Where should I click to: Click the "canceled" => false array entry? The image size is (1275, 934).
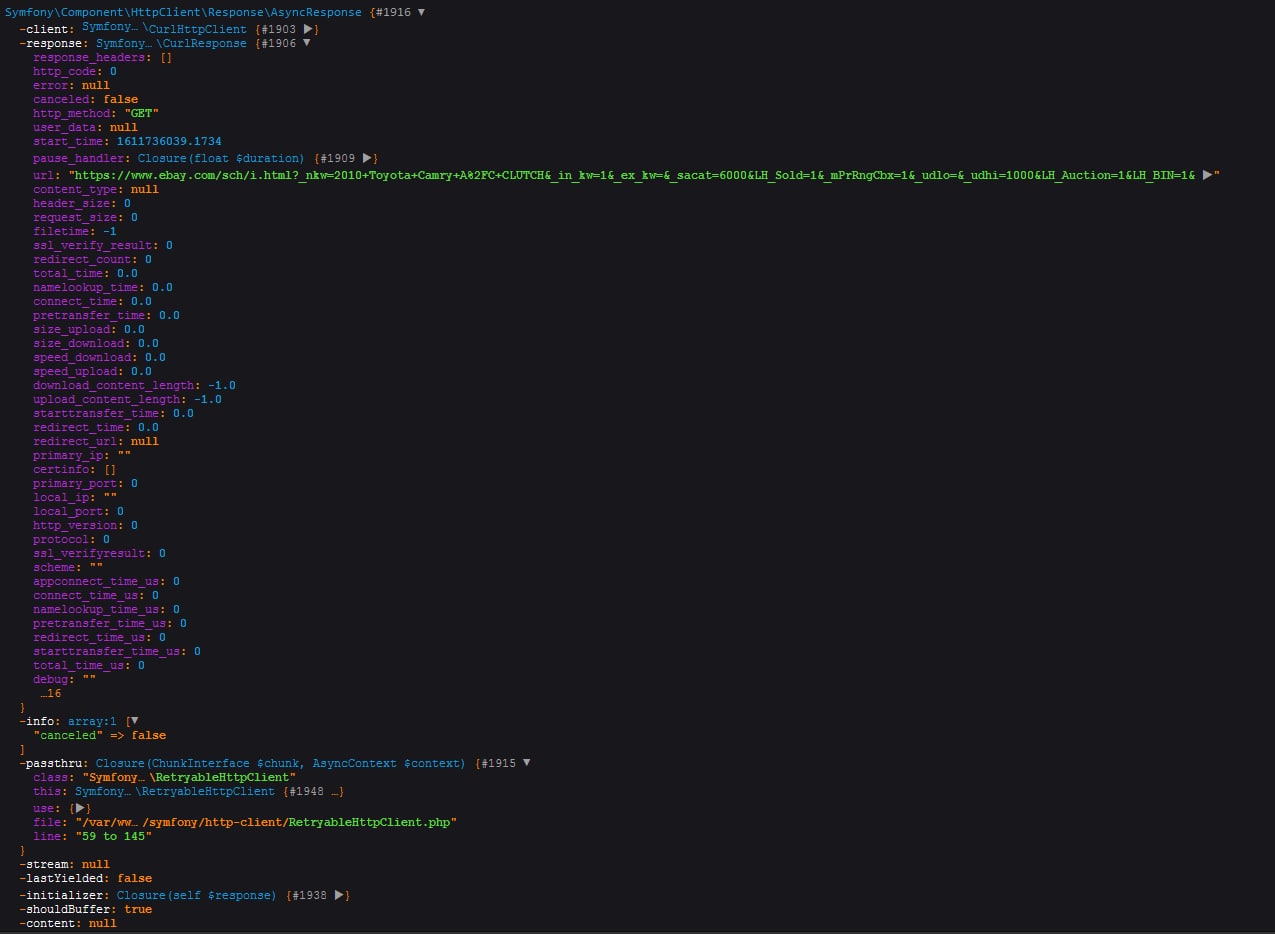pos(100,735)
